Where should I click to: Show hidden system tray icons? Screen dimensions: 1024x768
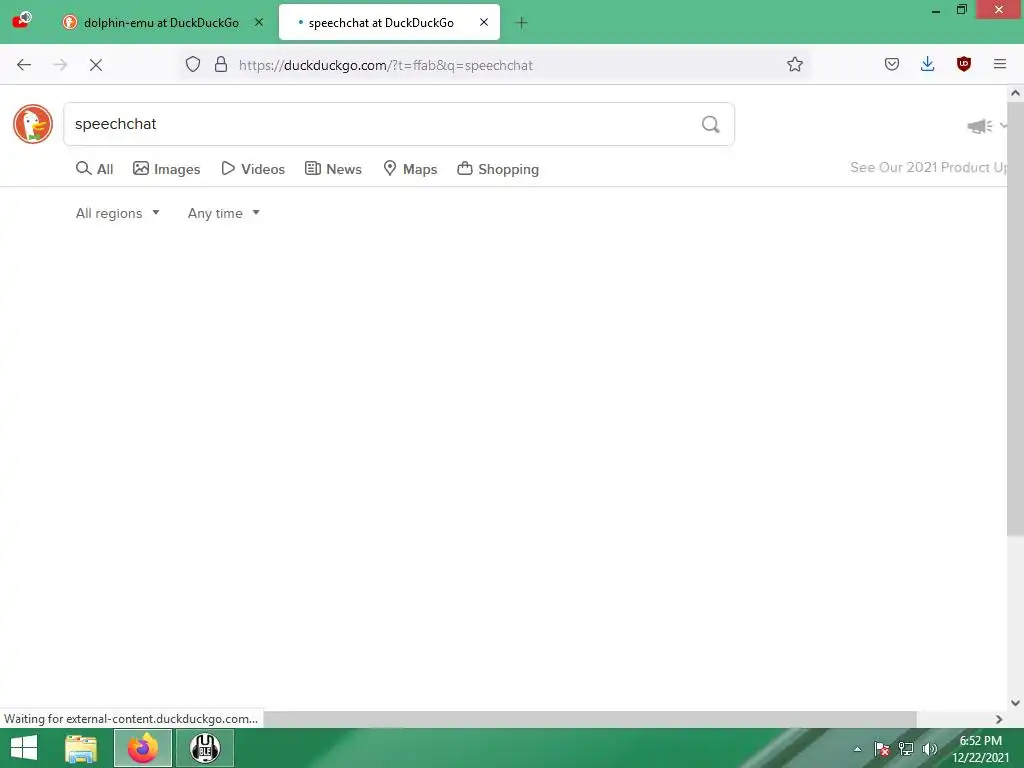point(857,750)
